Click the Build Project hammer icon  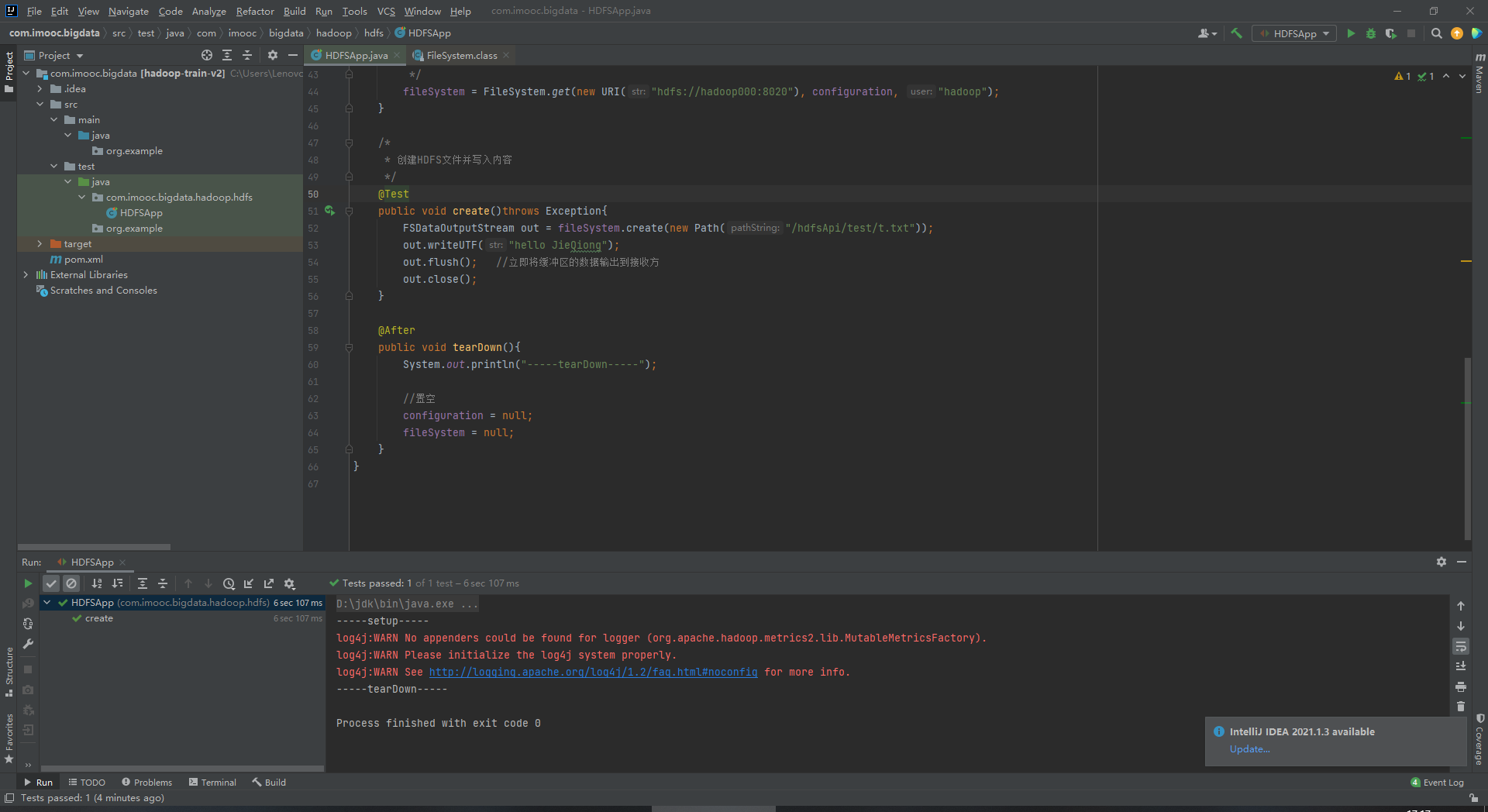[x=1236, y=33]
